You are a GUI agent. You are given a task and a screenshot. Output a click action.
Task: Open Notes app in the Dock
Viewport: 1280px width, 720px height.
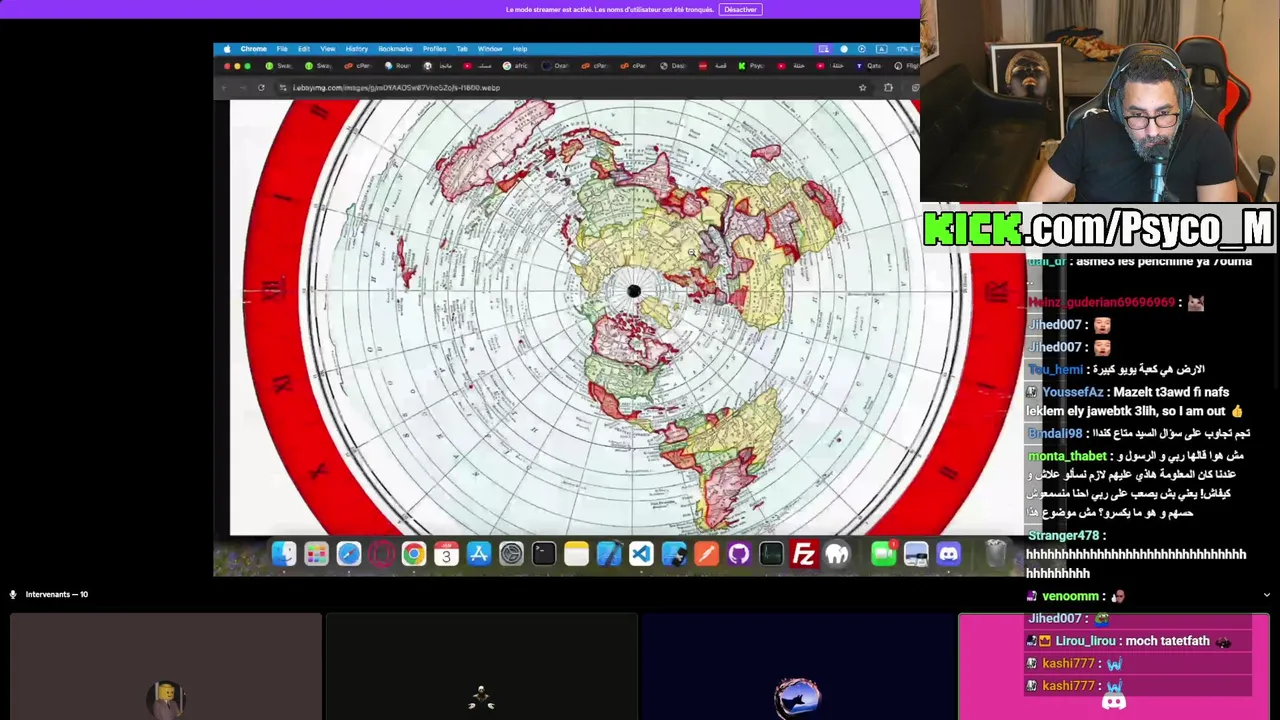coord(576,554)
